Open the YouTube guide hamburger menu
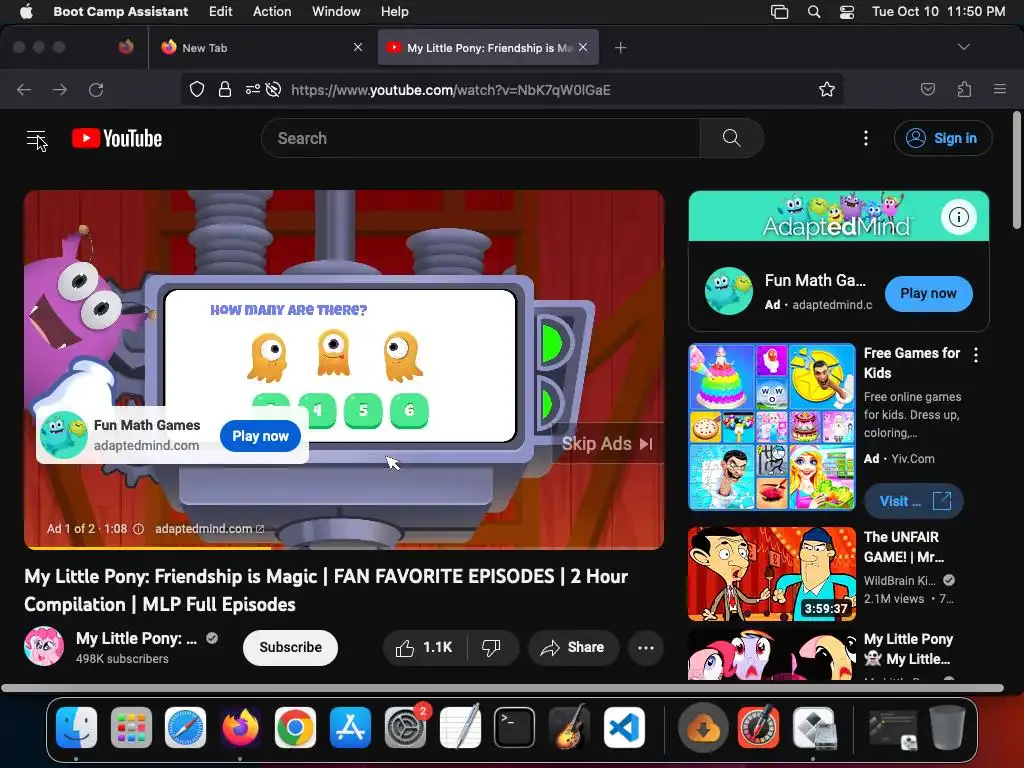Image resolution: width=1024 pixels, height=768 pixels. [x=37, y=138]
